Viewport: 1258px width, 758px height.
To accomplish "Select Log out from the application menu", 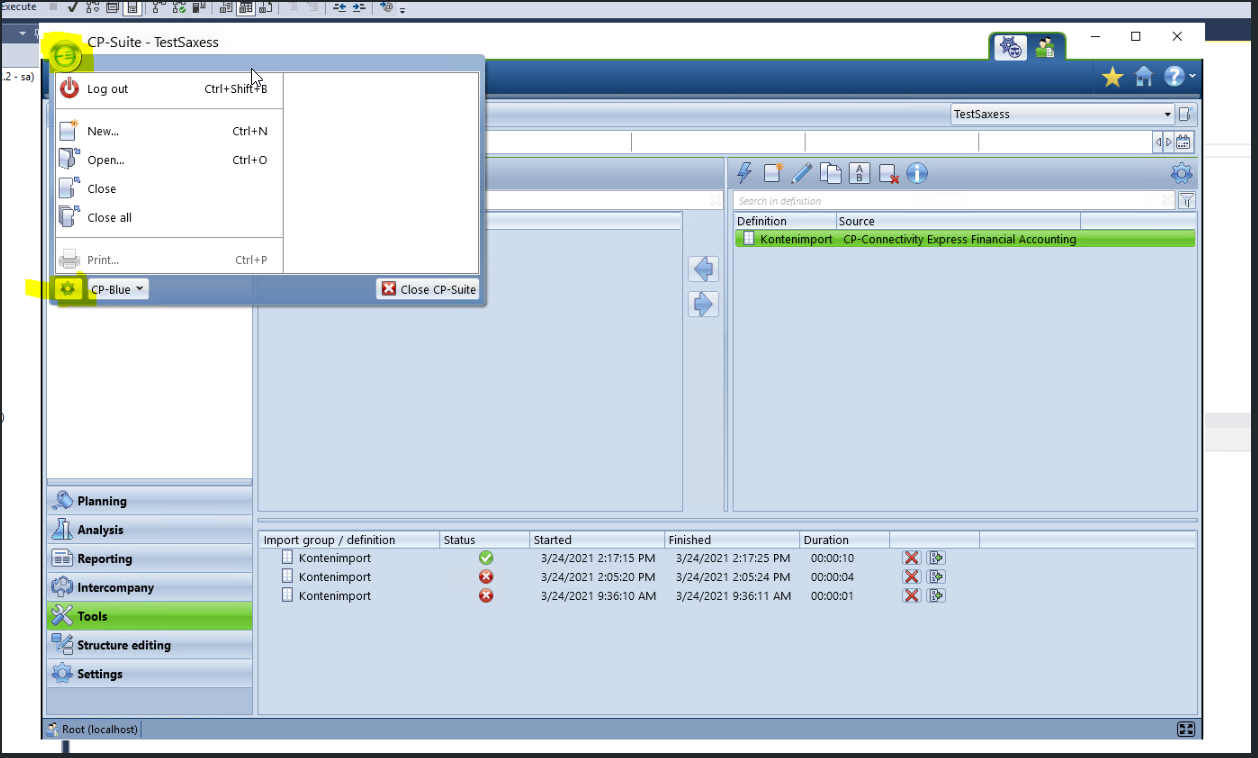I will click(107, 89).
